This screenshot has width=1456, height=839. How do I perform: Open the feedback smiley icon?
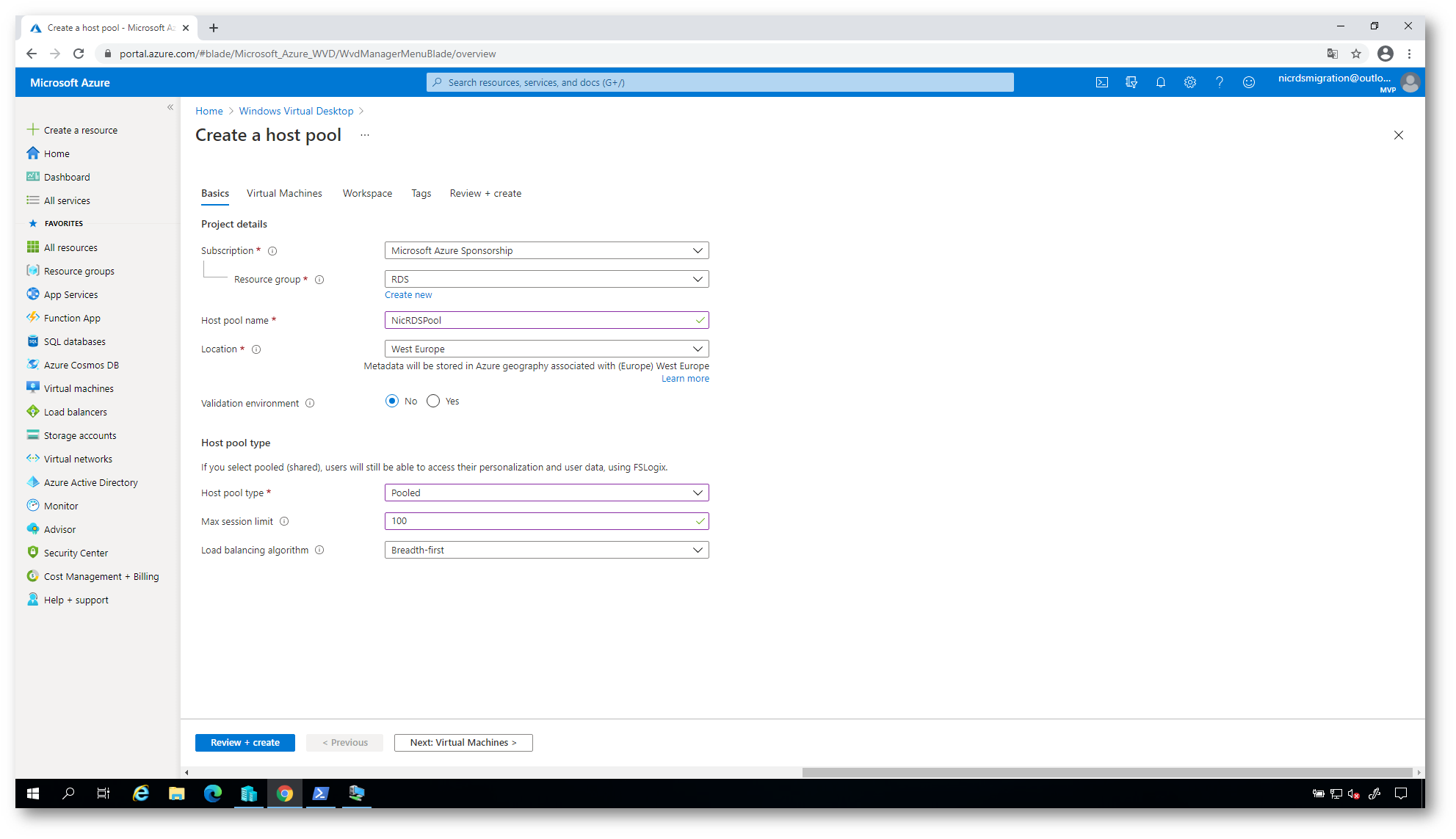tap(1249, 82)
